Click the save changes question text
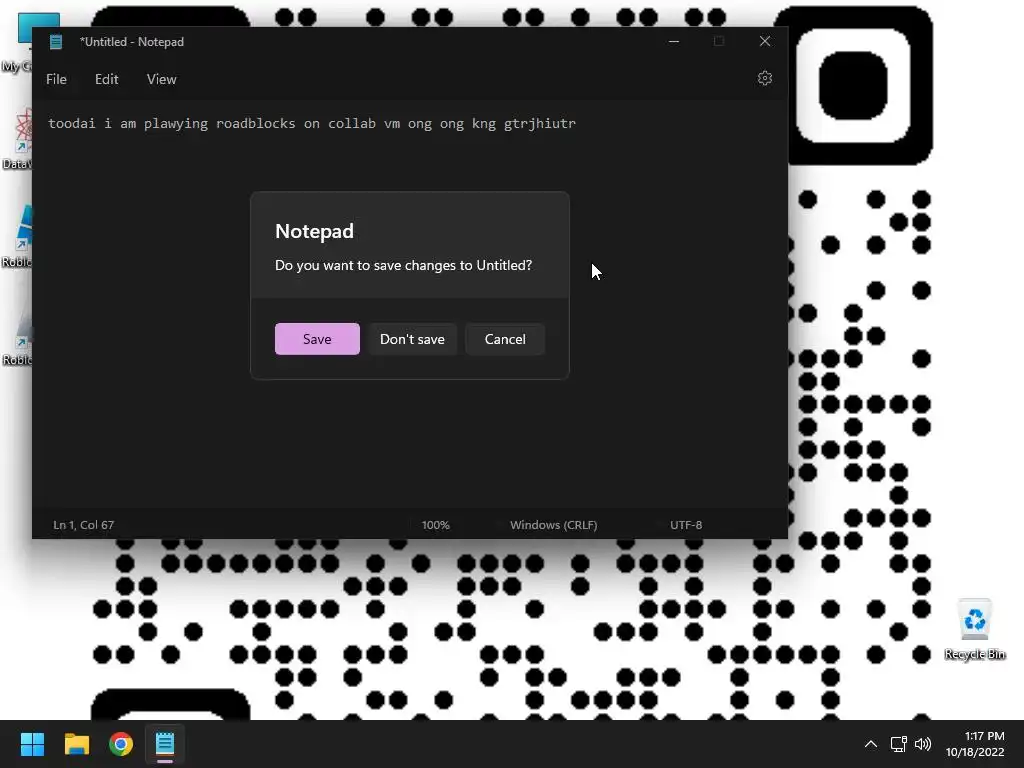1024x768 pixels. (404, 265)
